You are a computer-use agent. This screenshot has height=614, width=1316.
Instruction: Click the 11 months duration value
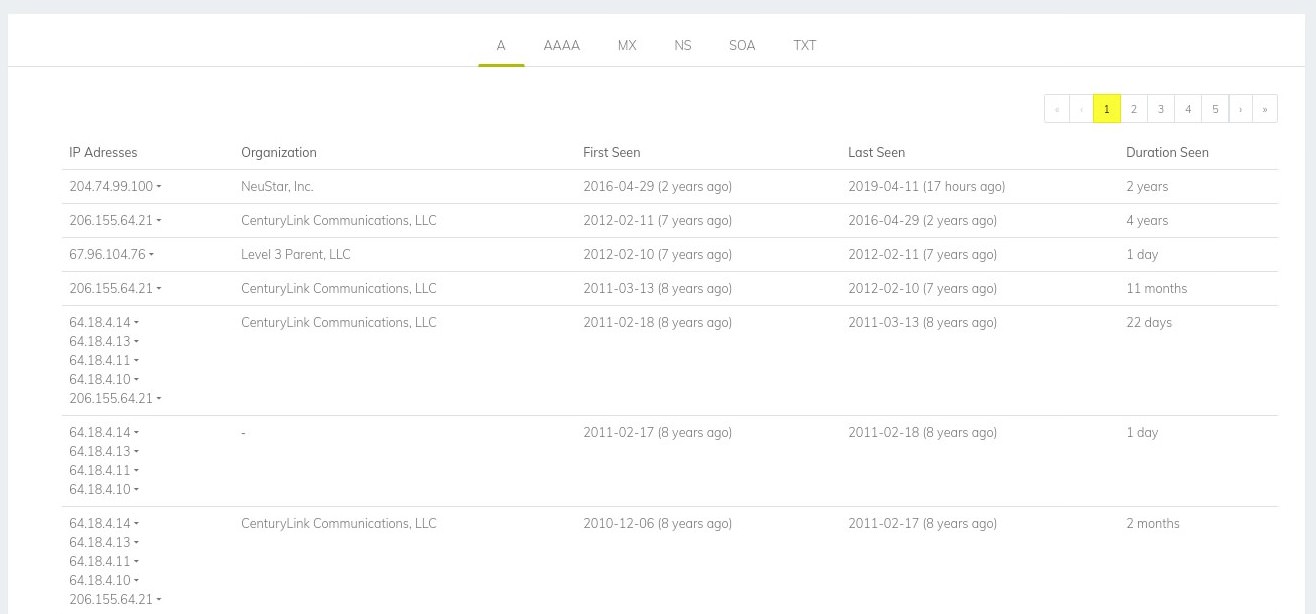pos(1157,288)
